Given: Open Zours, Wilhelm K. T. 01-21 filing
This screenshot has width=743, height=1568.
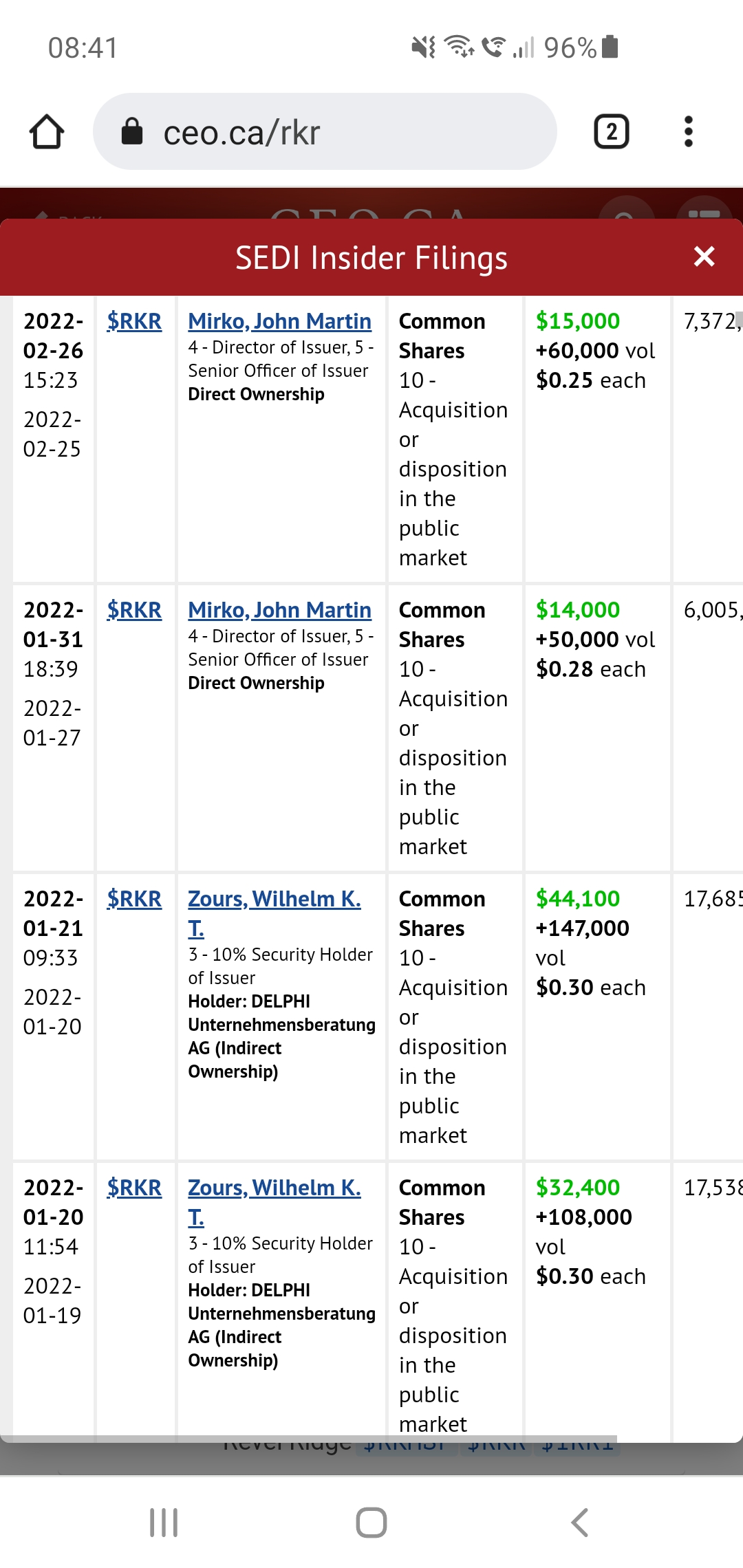Looking at the screenshot, I should [274, 899].
